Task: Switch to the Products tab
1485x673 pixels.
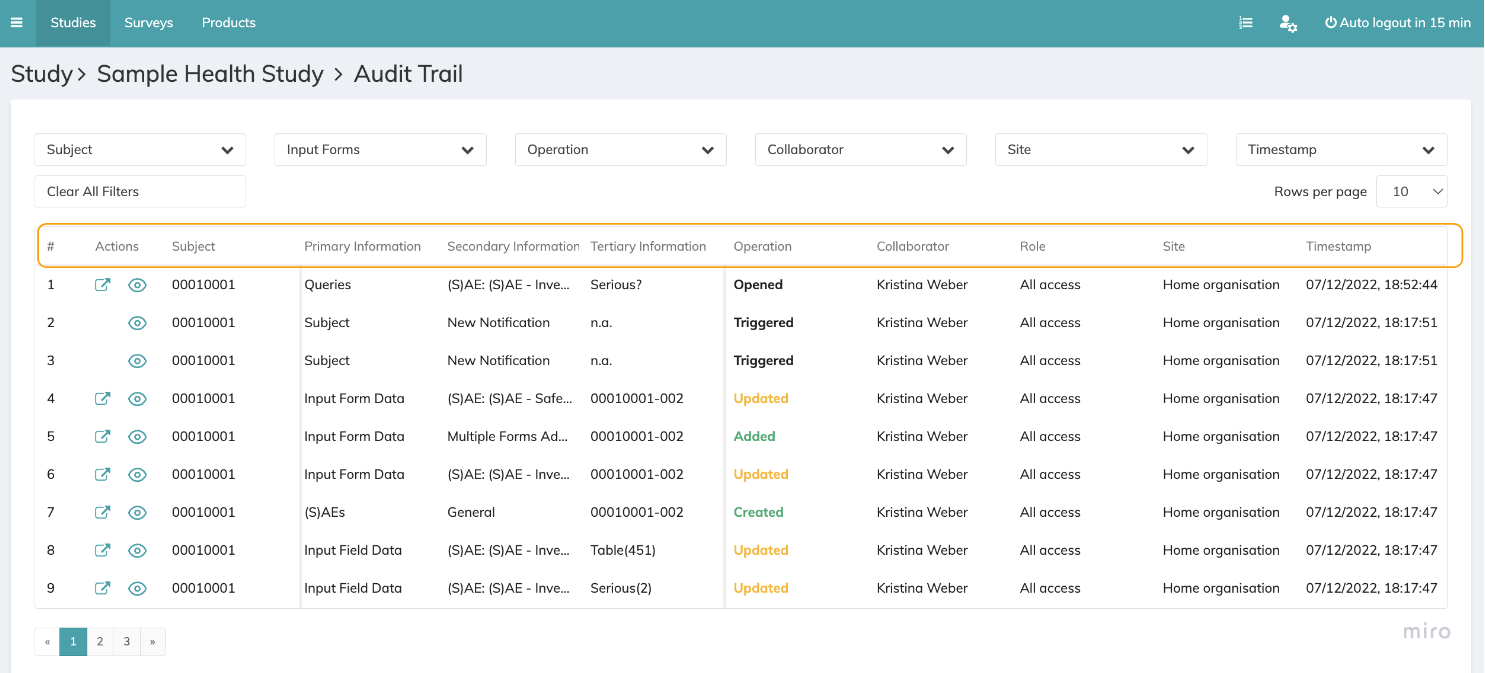Action: tap(229, 23)
